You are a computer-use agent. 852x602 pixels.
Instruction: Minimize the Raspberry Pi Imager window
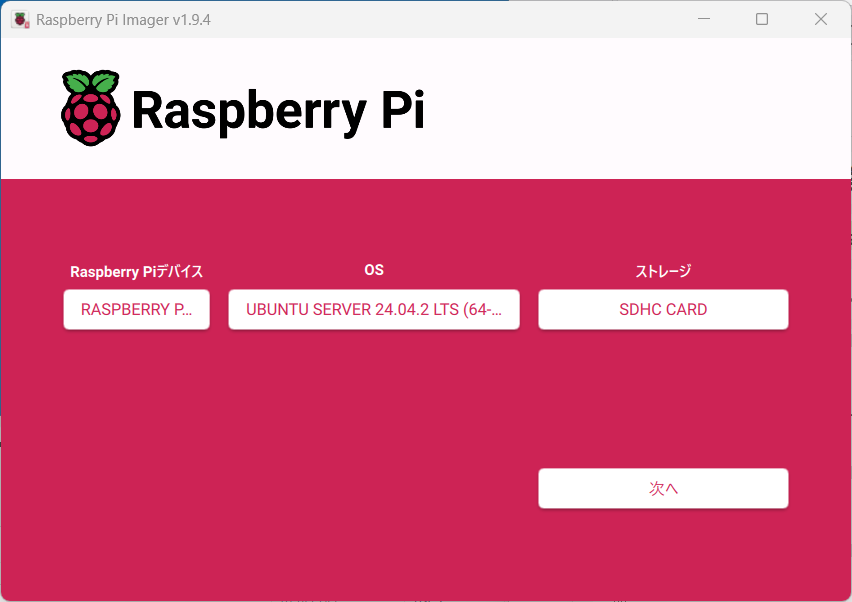click(704, 19)
